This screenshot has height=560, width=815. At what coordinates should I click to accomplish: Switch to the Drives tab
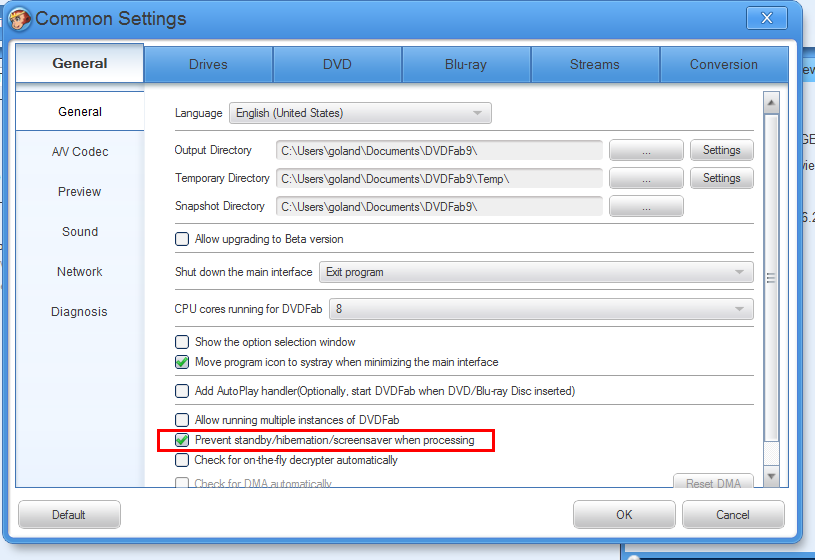click(208, 64)
